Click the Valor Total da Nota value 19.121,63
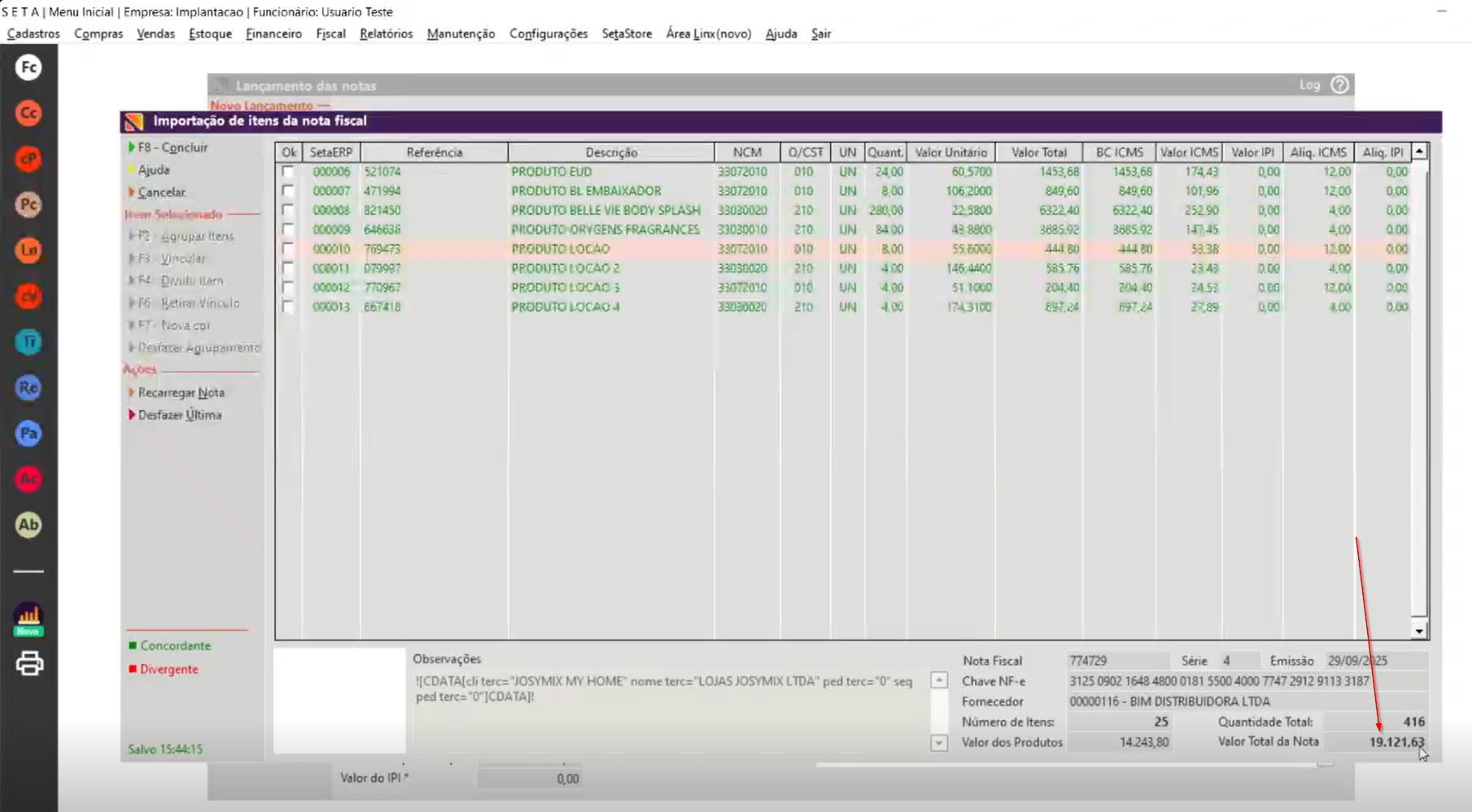This screenshot has height=812, width=1472. (x=1396, y=742)
